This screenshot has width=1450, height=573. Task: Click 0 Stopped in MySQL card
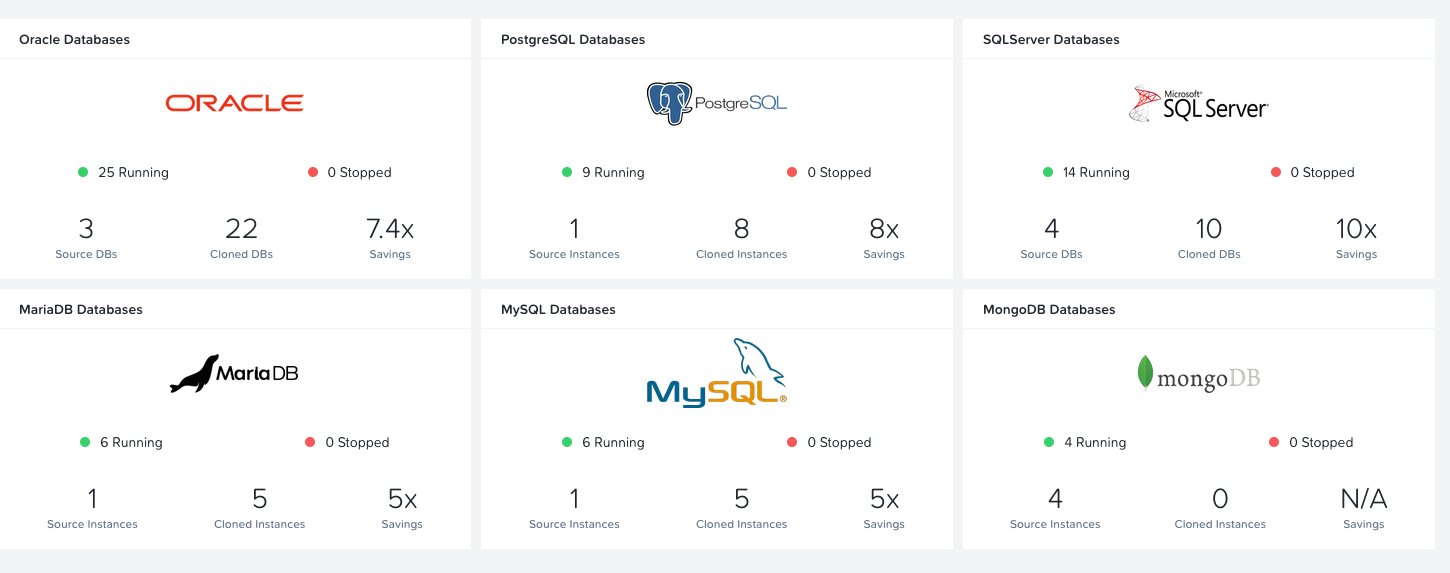pos(839,442)
